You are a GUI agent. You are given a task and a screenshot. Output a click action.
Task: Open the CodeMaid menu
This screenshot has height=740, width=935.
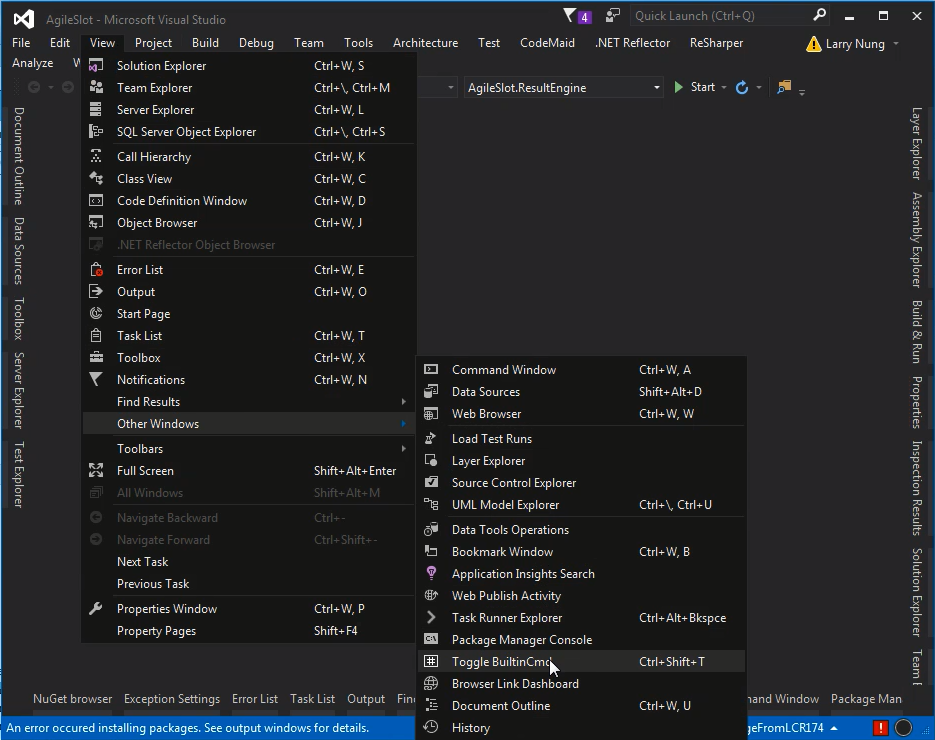point(547,43)
